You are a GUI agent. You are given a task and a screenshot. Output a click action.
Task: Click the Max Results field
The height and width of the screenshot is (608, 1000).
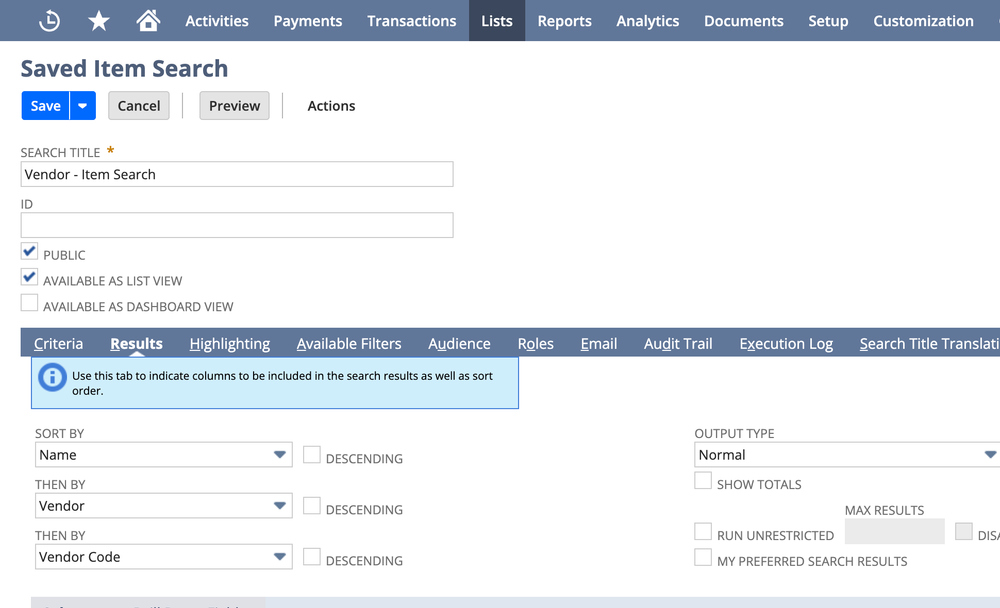894,531
